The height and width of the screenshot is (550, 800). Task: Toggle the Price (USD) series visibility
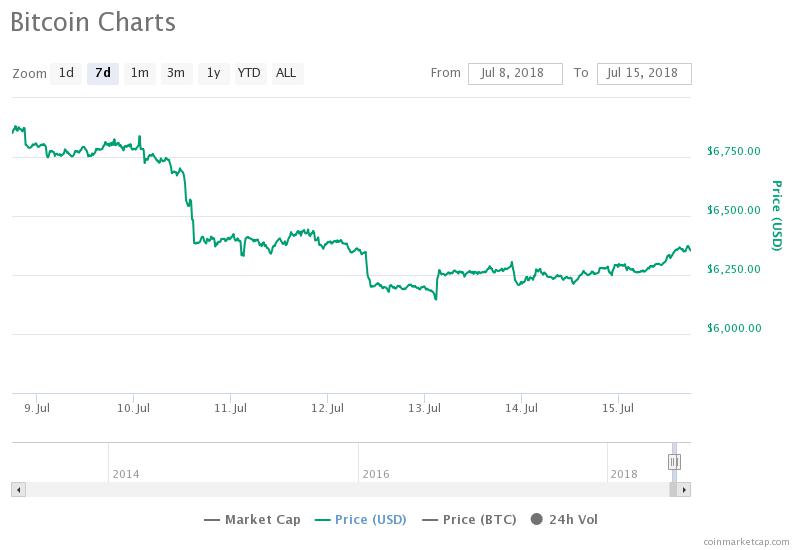click(x=363, y=519)
